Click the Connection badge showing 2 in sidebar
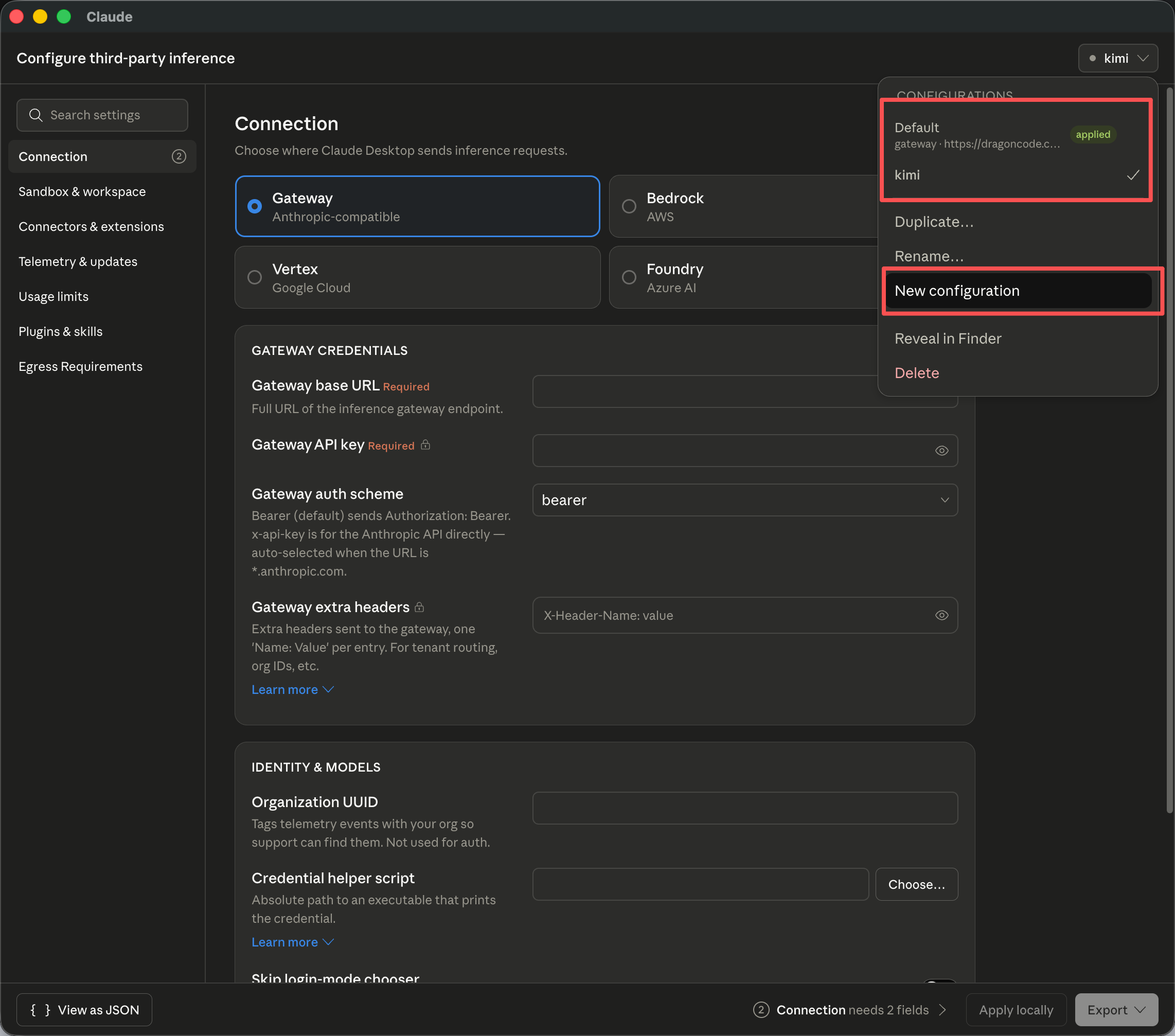Screen dimensions: 1175x1036 pos(179,156)
